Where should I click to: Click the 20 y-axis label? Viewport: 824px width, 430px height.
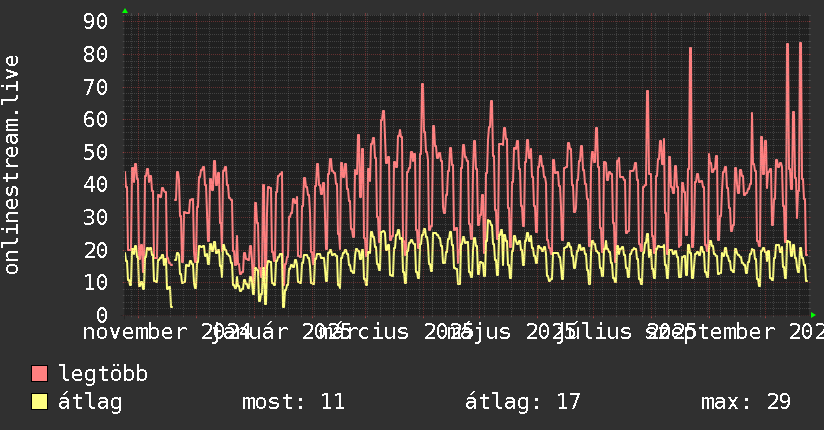pos(96,250)
